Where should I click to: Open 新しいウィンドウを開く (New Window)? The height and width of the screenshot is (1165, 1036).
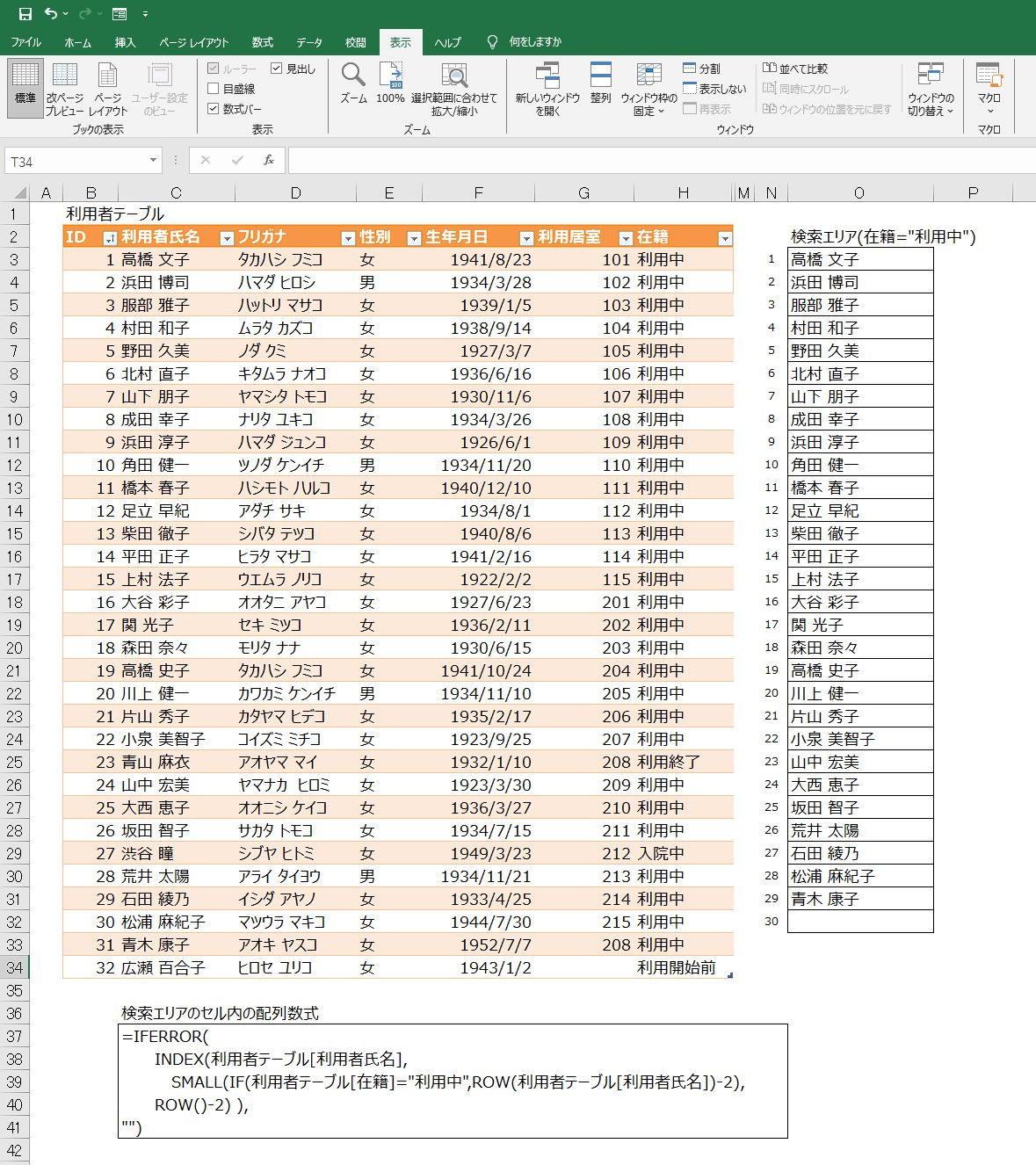547,88
